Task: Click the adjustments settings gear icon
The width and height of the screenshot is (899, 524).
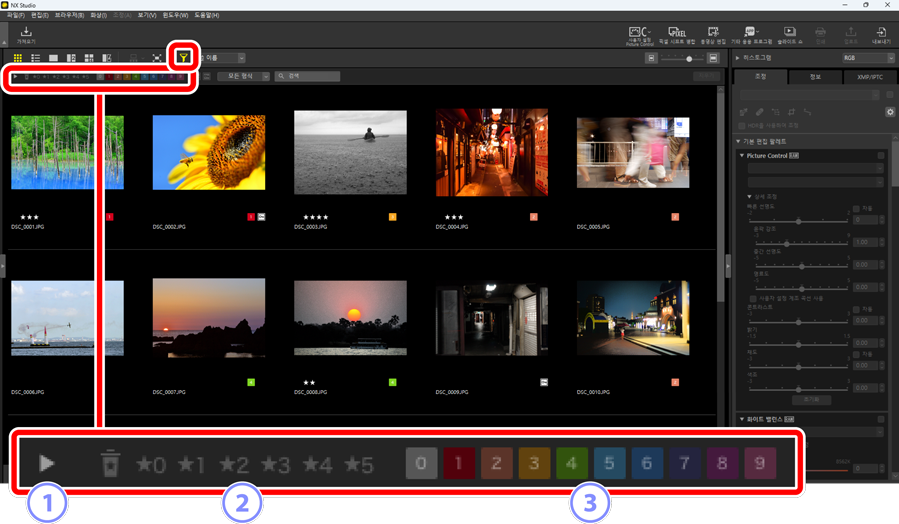Action: 890,112
